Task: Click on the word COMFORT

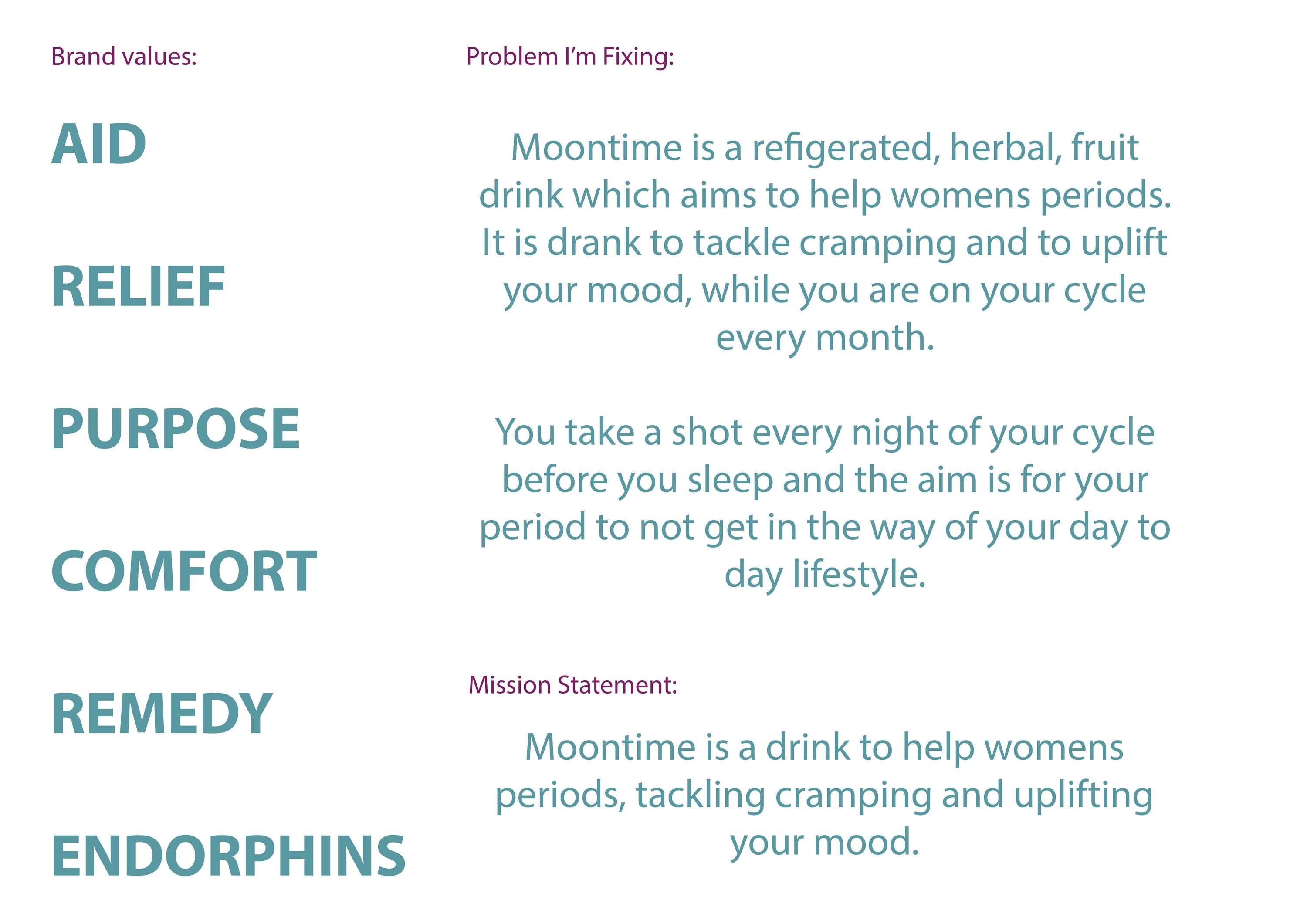Action: point(184,571)
